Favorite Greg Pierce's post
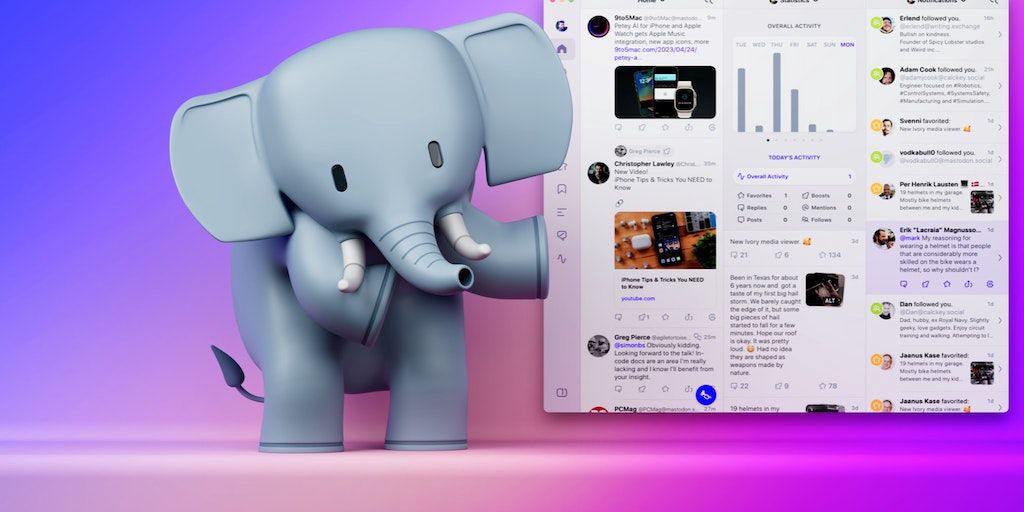The image size is (1024, 512). coord(665,389)
